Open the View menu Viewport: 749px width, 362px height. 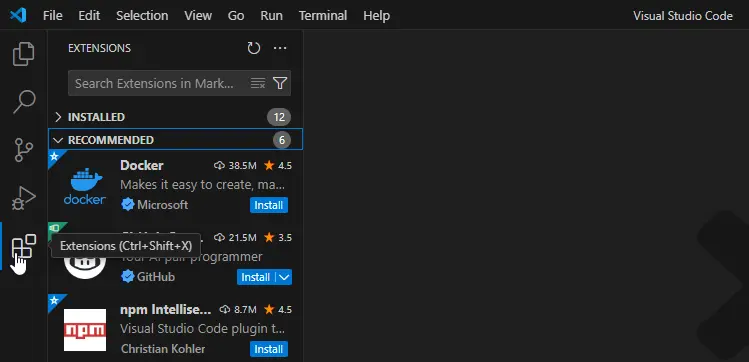[198, 16]
